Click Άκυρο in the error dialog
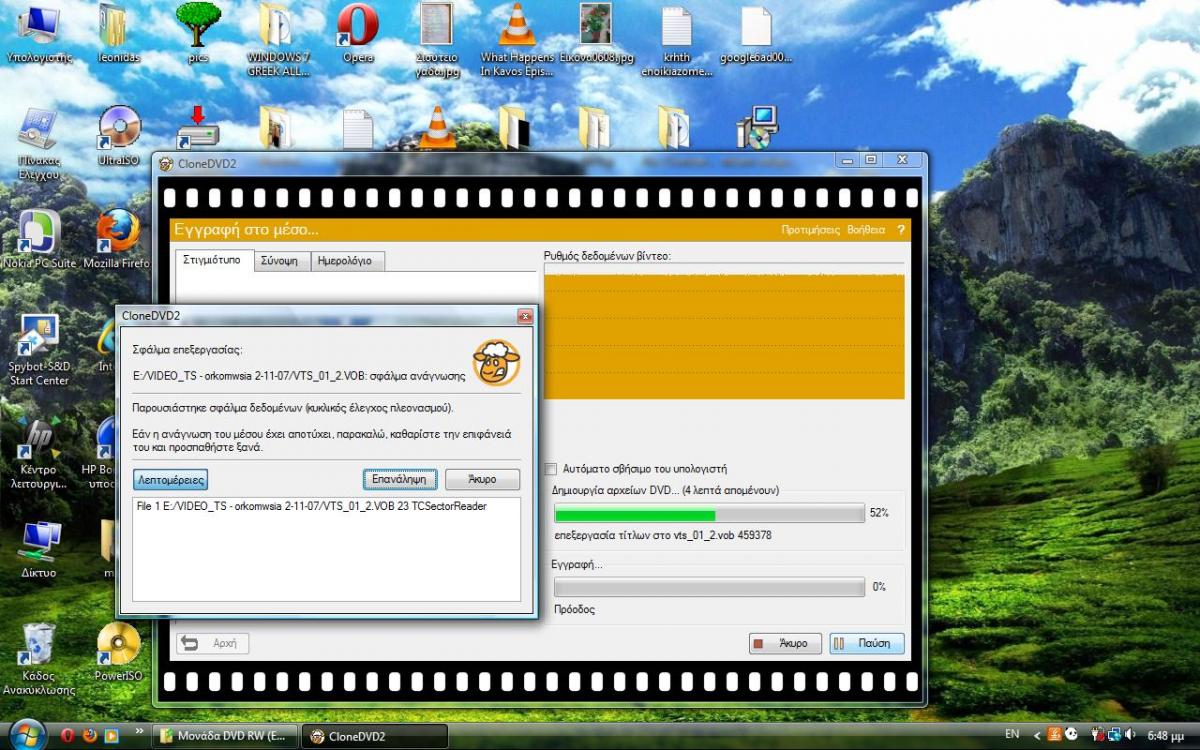The height and width of the screenshot is (750, 1200). point(483,479)
